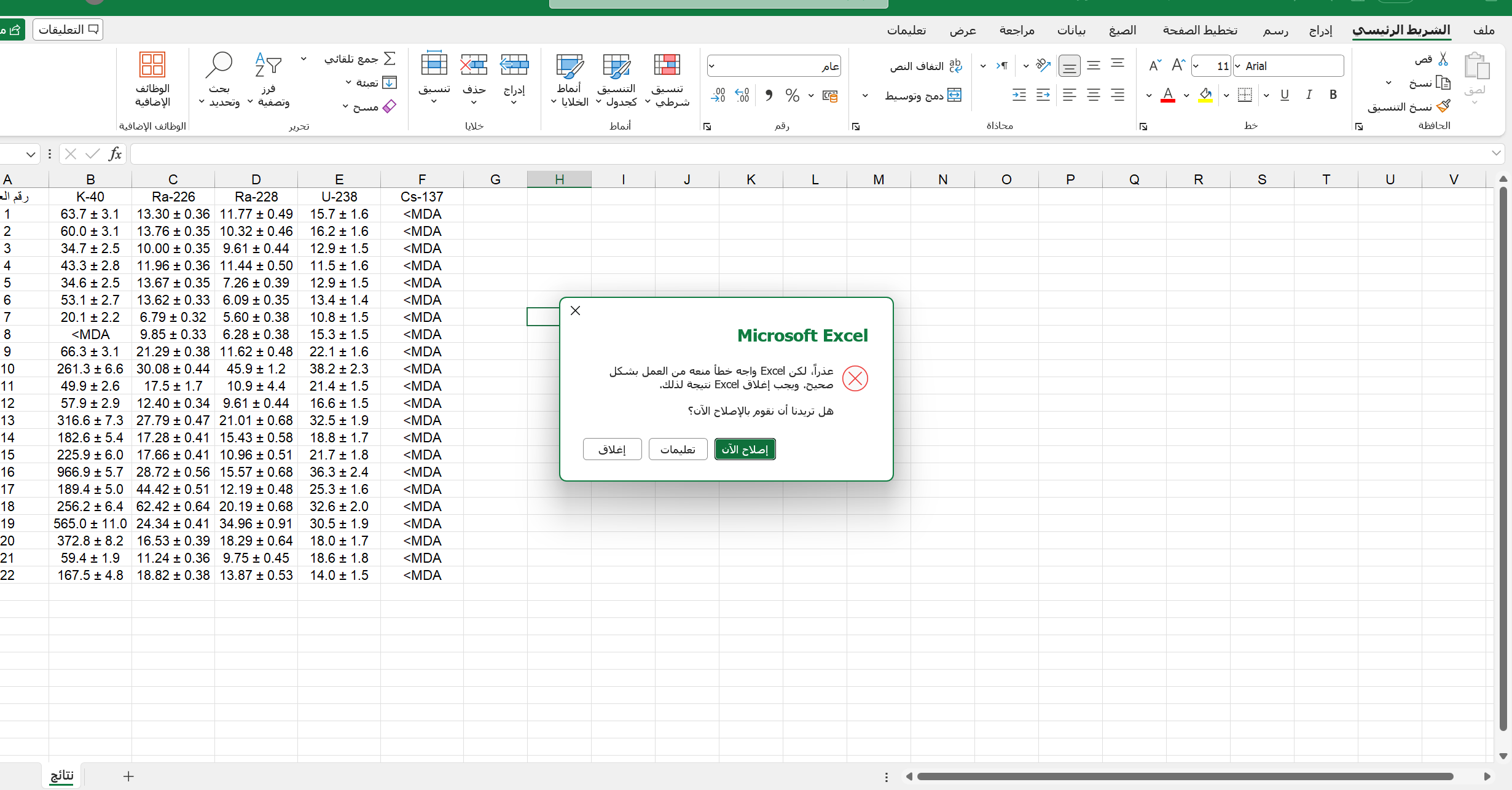1512x790 pixels.
Task: Toggle Bold formatting
Action: pos(1333,95)
